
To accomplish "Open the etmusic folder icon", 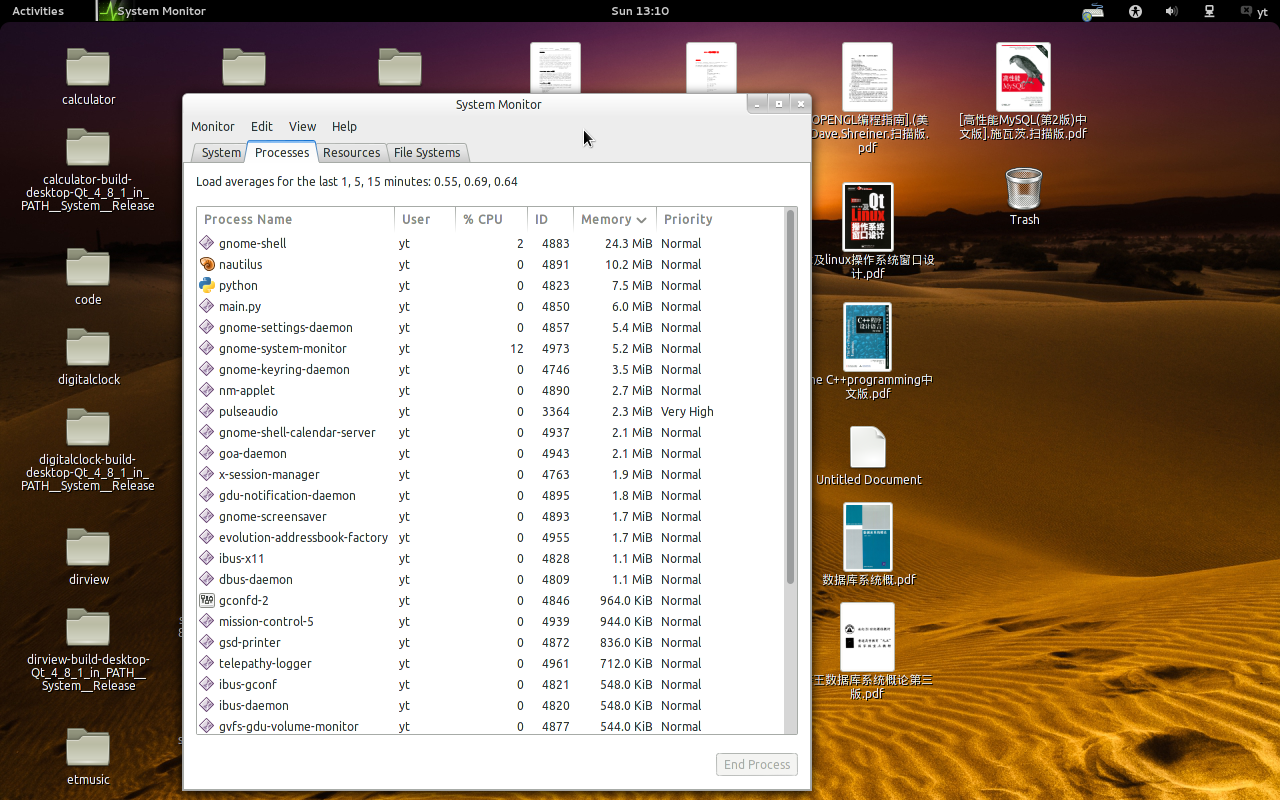I will [x=88, y=747].
